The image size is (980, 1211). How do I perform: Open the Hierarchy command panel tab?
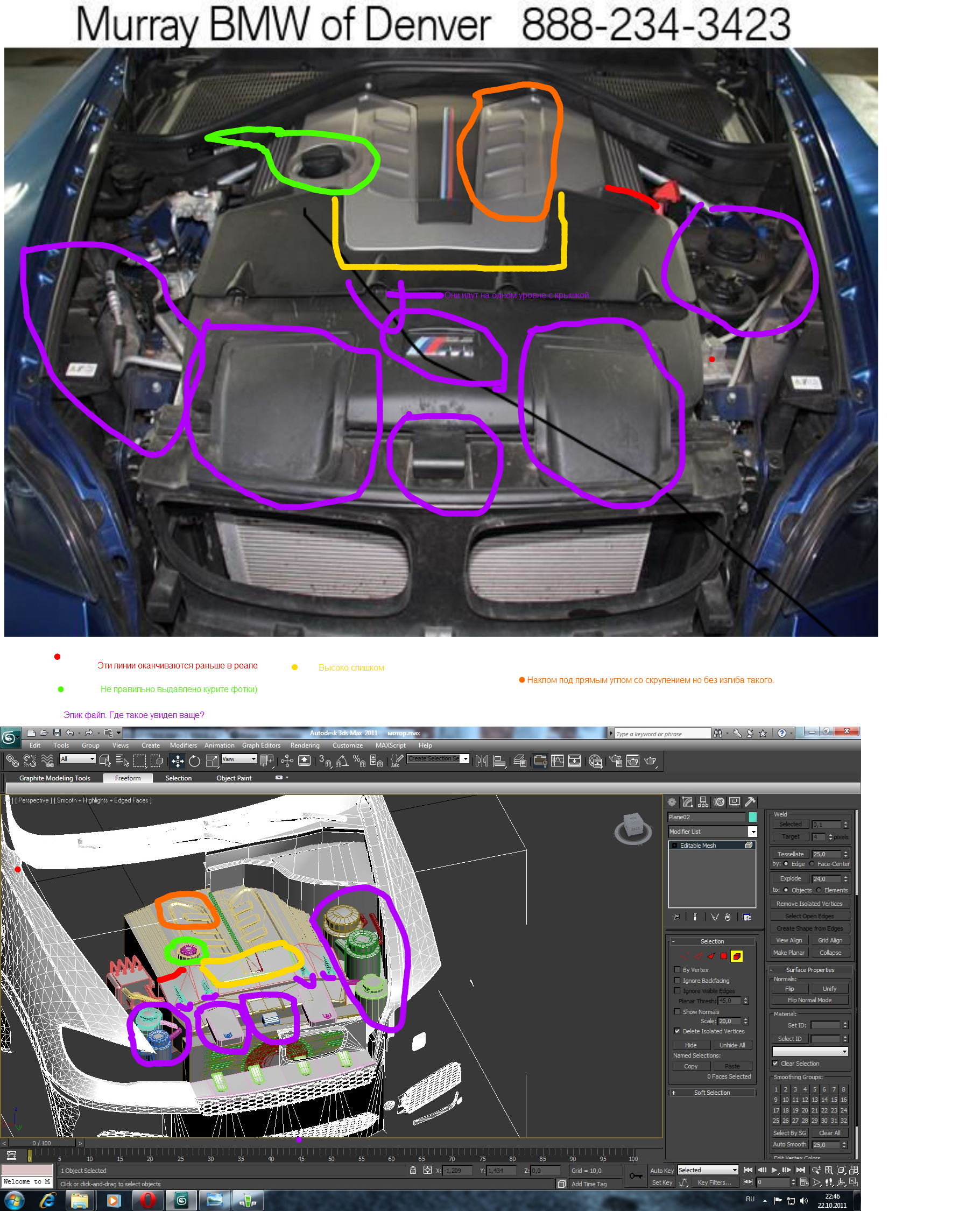(x=703, y=802)
